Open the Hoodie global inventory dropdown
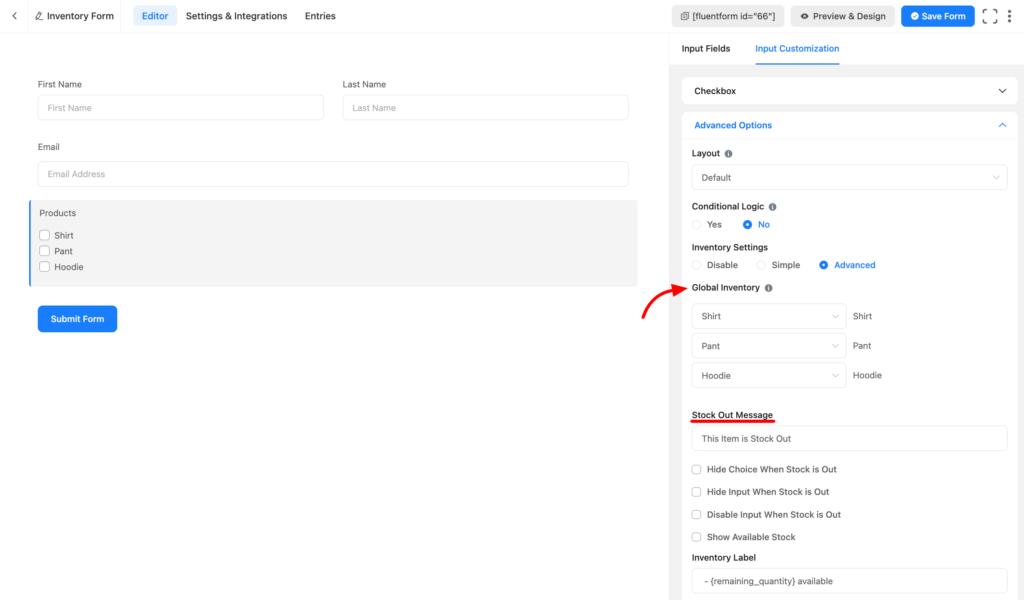Screen dimensions: 1024x600 (x=768, y=375)
